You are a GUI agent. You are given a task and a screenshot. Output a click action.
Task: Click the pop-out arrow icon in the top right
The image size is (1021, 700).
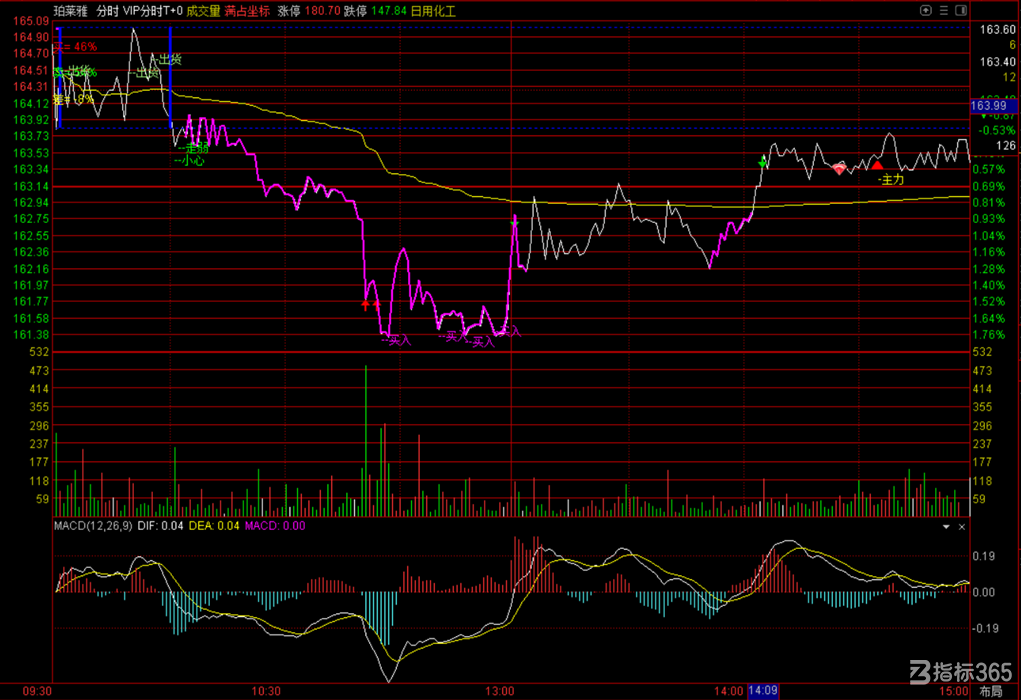click(x=925, y=10)
